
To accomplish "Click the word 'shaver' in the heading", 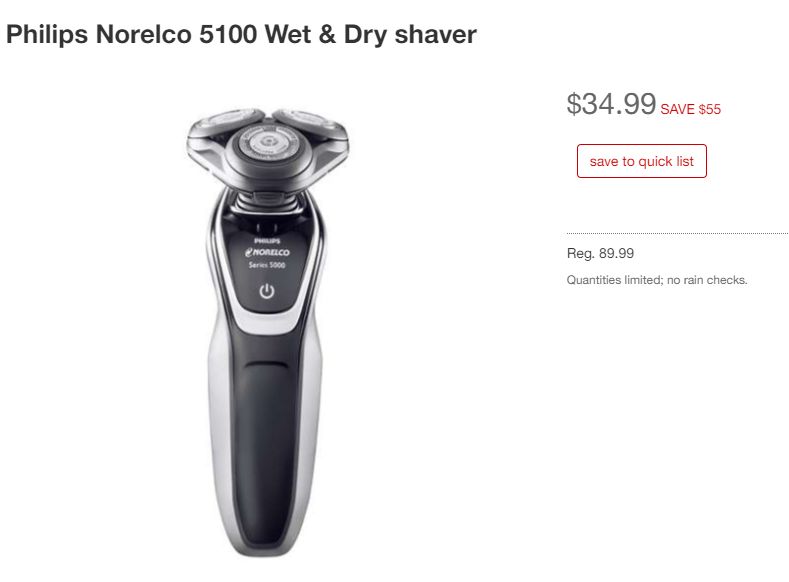I will 435,35.
